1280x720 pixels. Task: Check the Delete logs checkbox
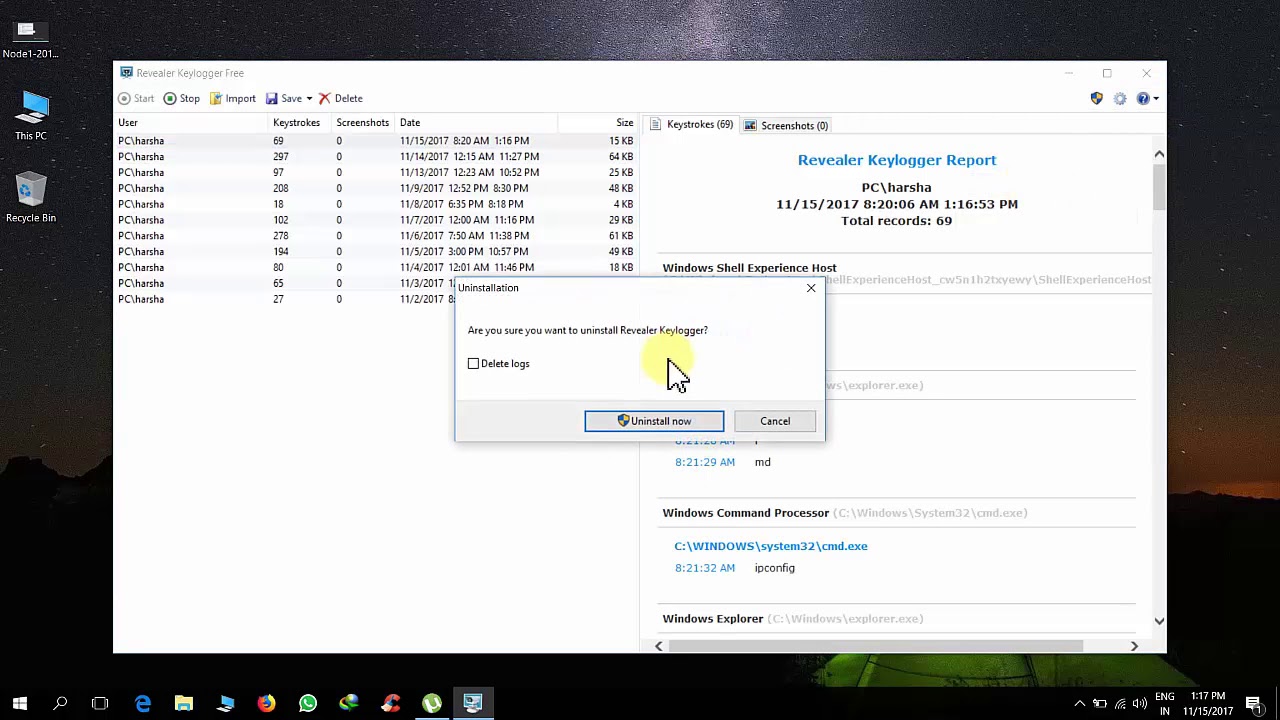pos(474,364)
